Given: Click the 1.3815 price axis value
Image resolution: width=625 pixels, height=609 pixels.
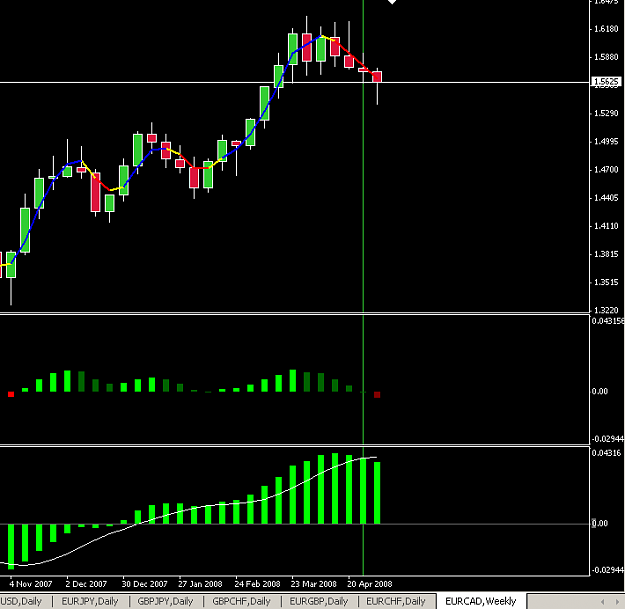Looking at the screenshot, I should (606, 254).
